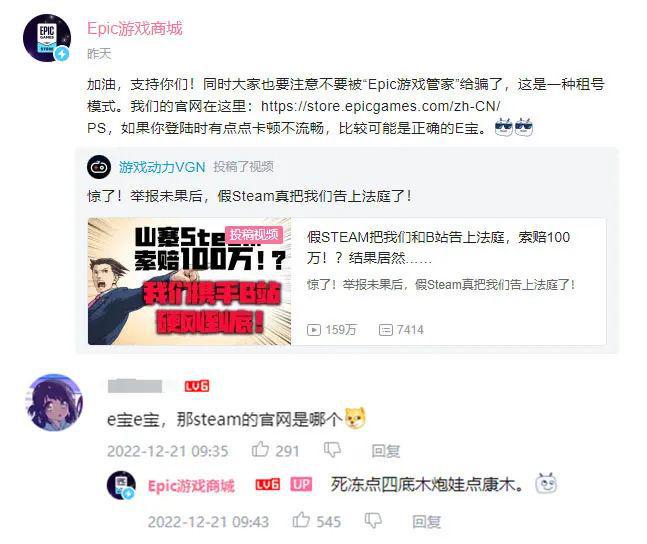Viewport: 647px width, 544px height.
Task: Reply to the 09:35 comment via 回复
Action: click(x=385, y=451)
